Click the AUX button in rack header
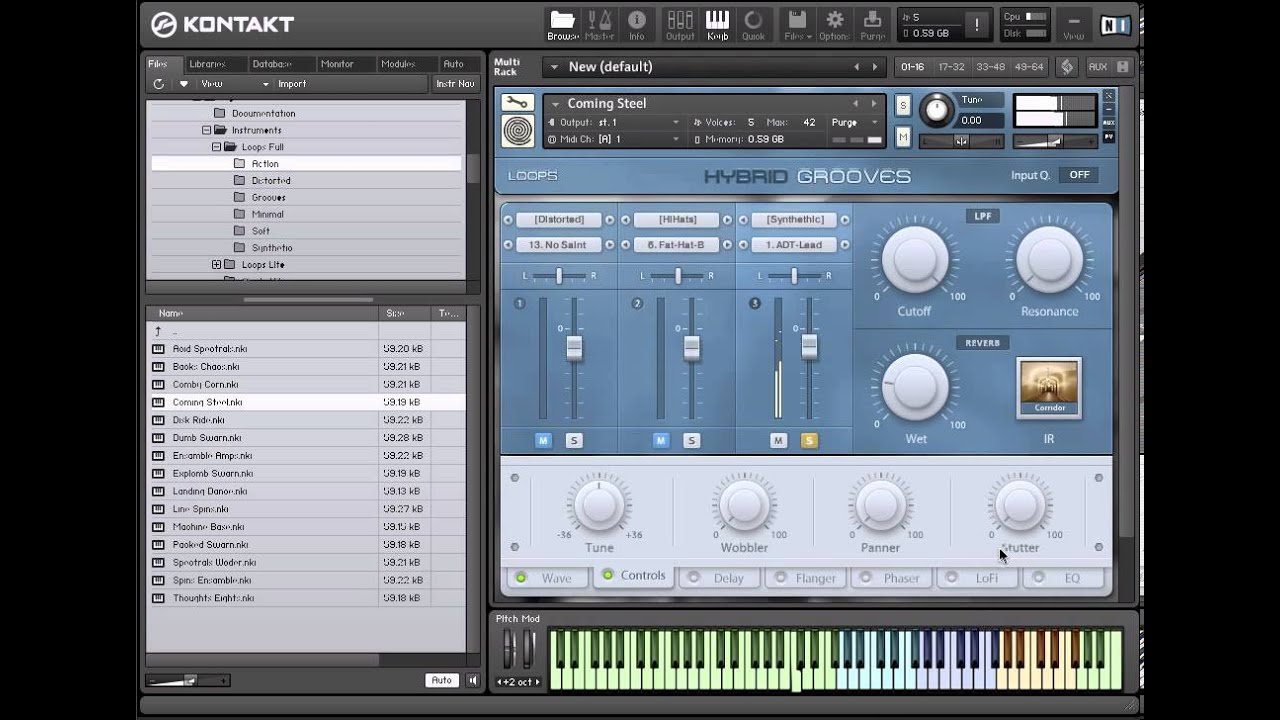 pyautogui.click(x=1098, y=67)
